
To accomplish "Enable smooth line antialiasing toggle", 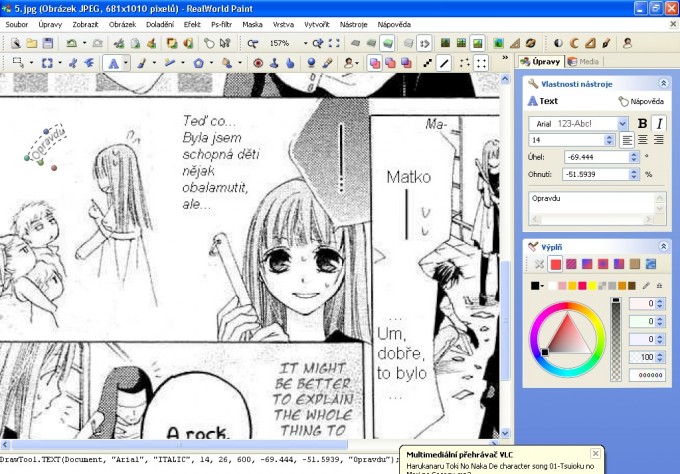I will pos(444,63).
